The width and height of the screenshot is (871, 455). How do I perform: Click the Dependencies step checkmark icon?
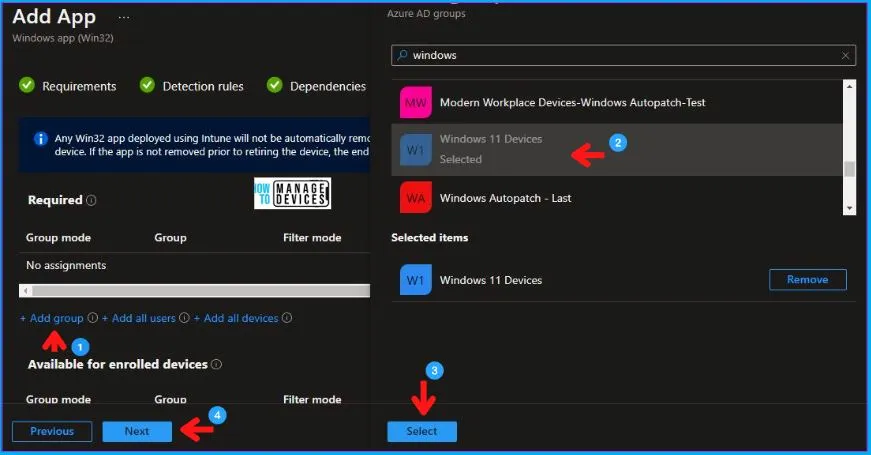coord(274,85)
